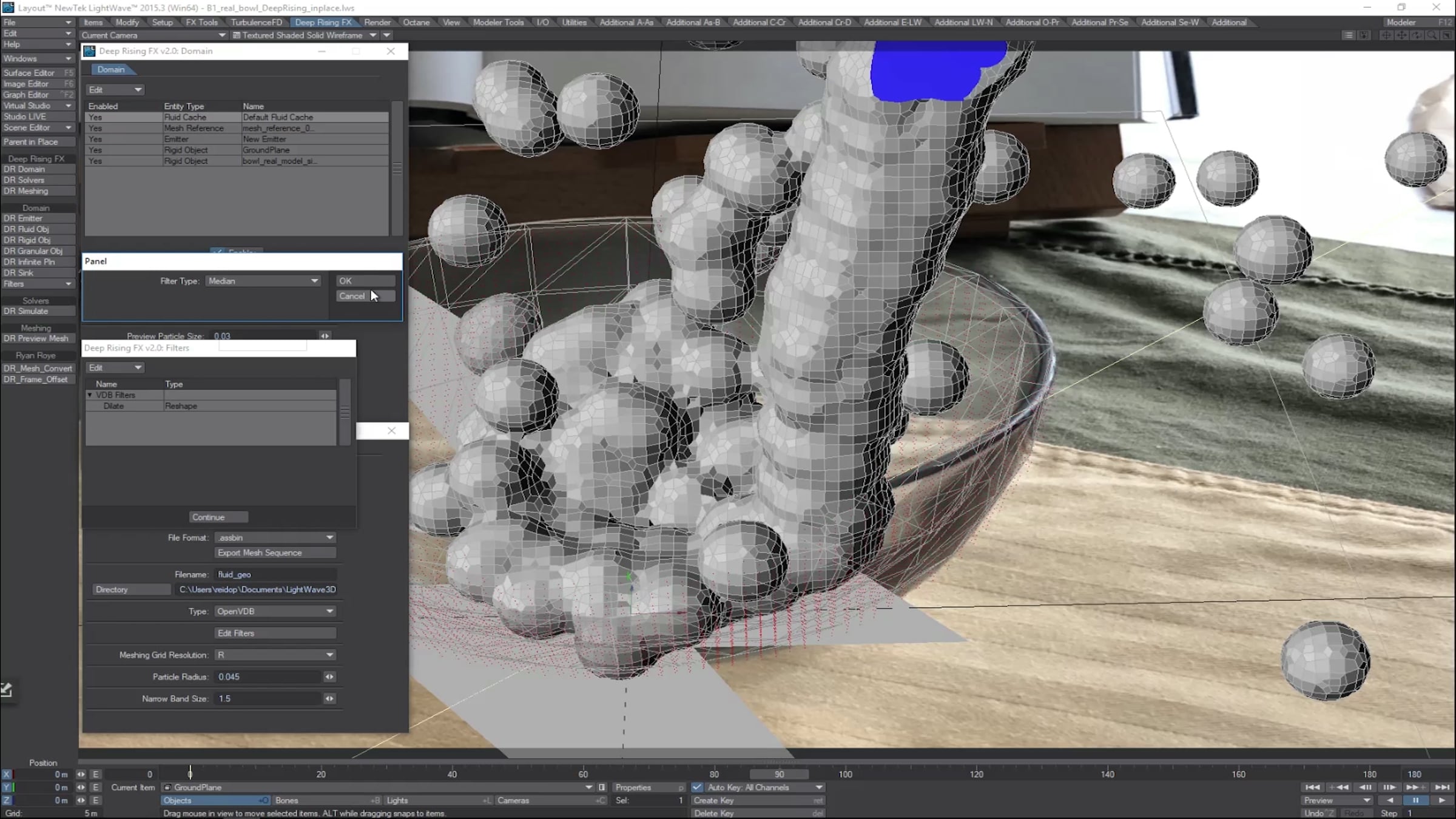Viewport: 1456px width, 819px height.
Task: Jump to last frame in transport
Action: (1442, 787)
